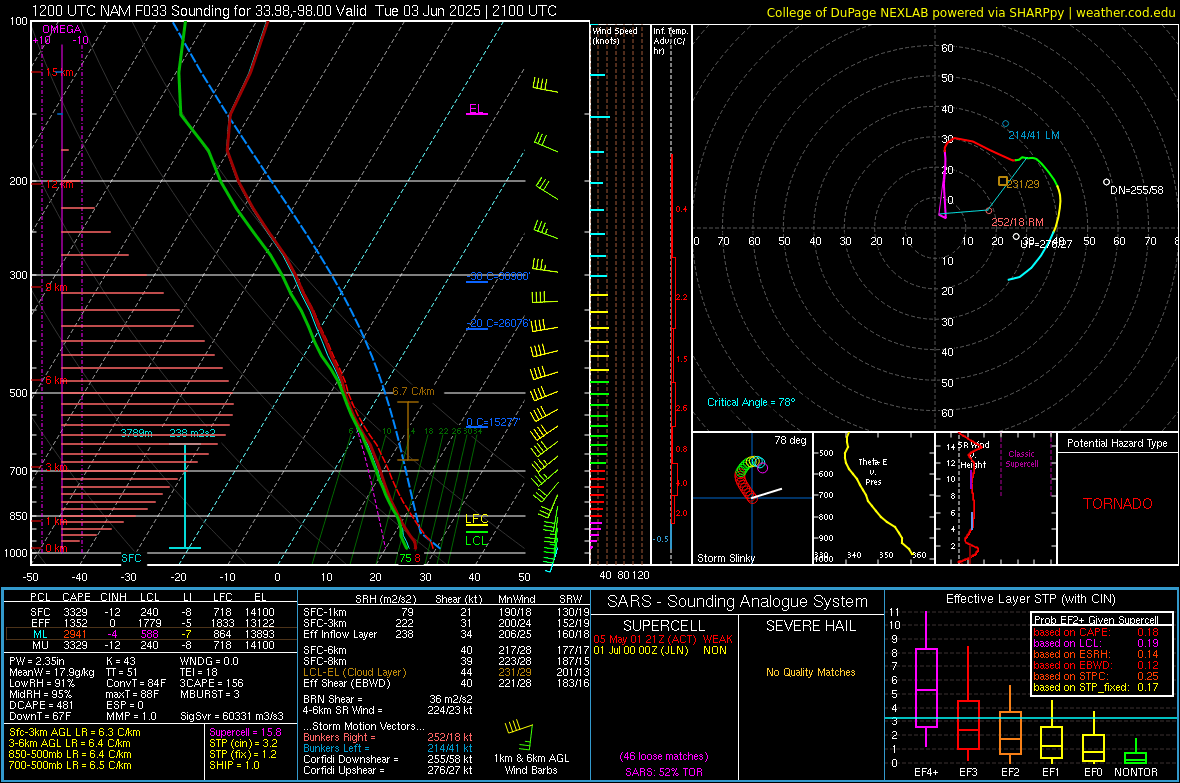Image resolution: width=1180 pixels, height=783 pixels.
Task: Select the MU parcel row in table
Action: (151, 644)
